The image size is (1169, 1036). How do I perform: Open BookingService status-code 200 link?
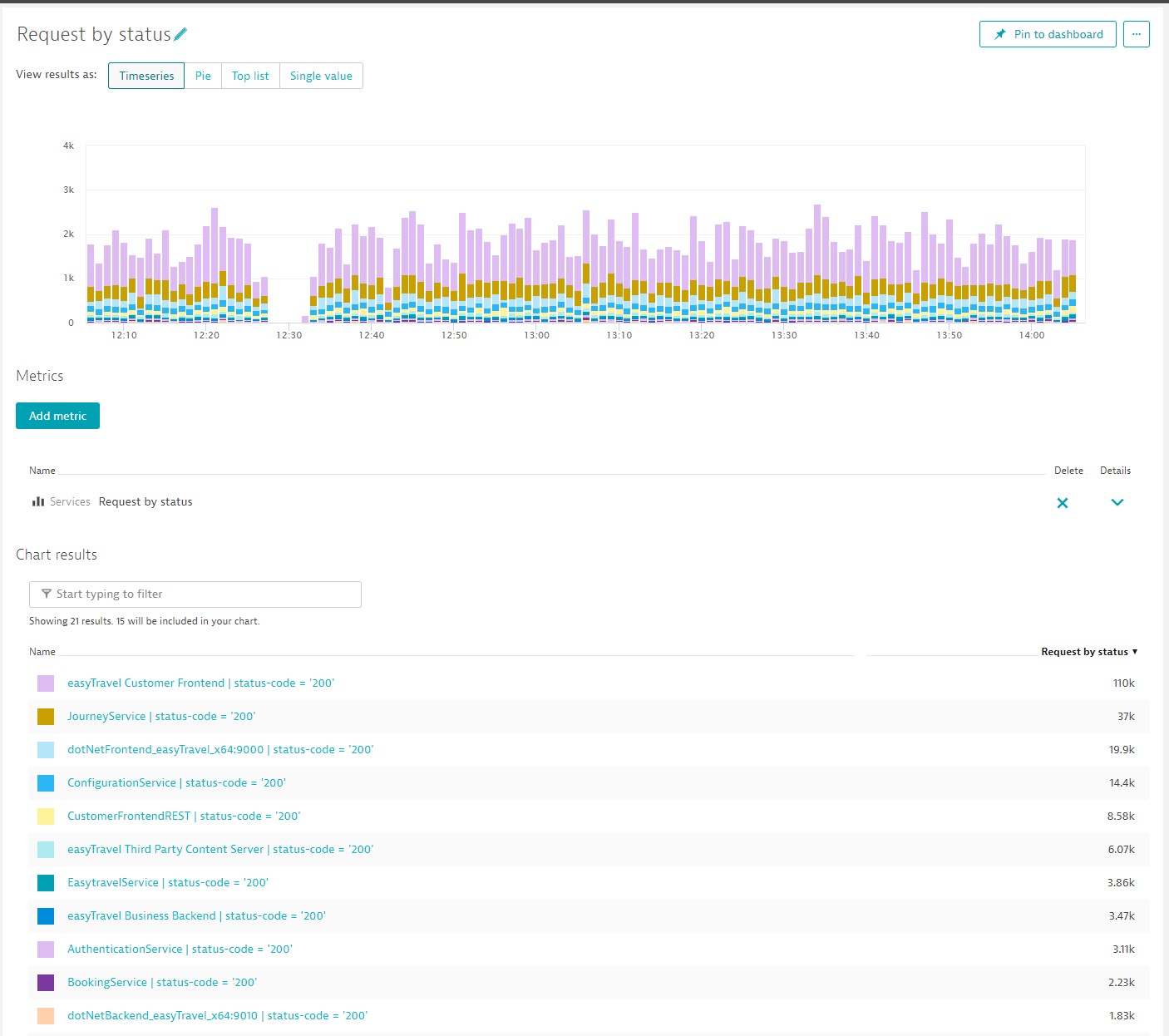point(162,982)
